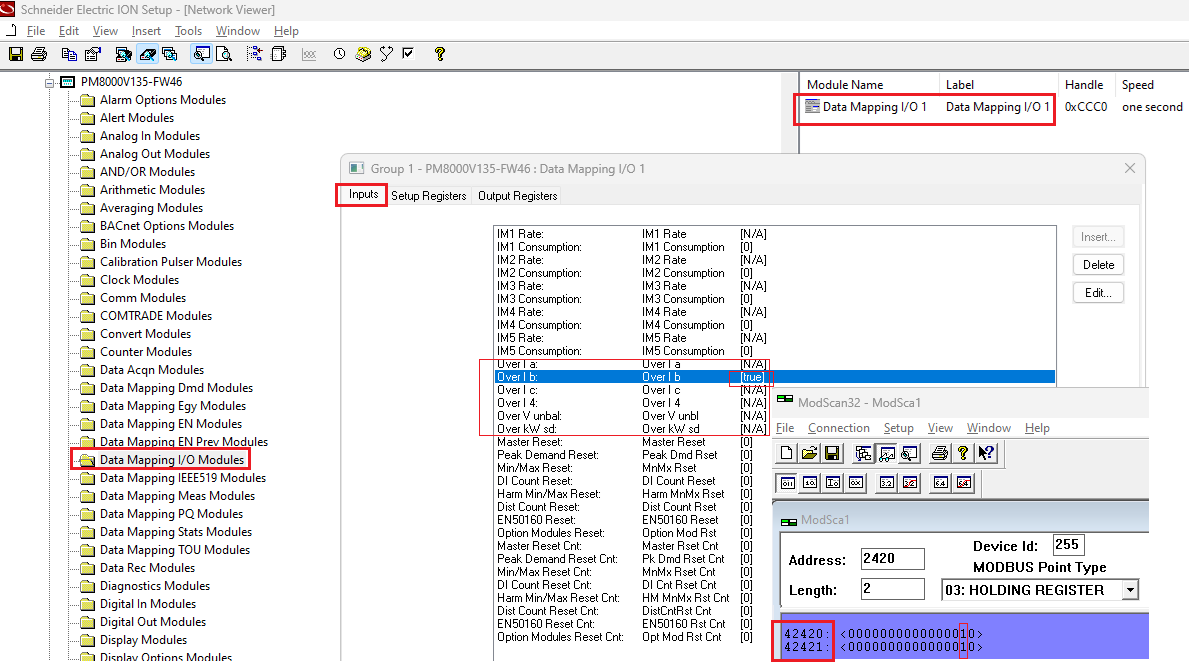Click the Handle column header
The image size is (1191, 666).
(x=1084, y=85)
